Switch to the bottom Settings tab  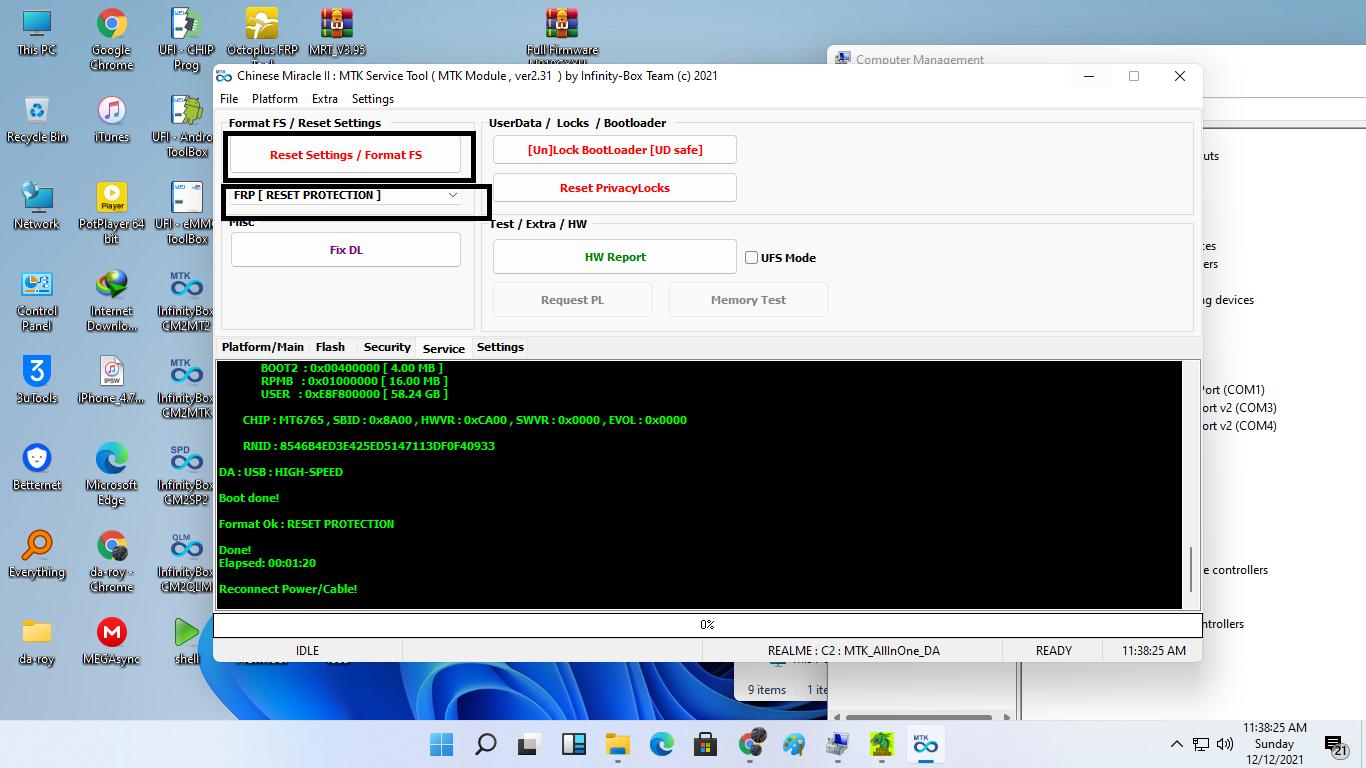[x=500, y=347]
